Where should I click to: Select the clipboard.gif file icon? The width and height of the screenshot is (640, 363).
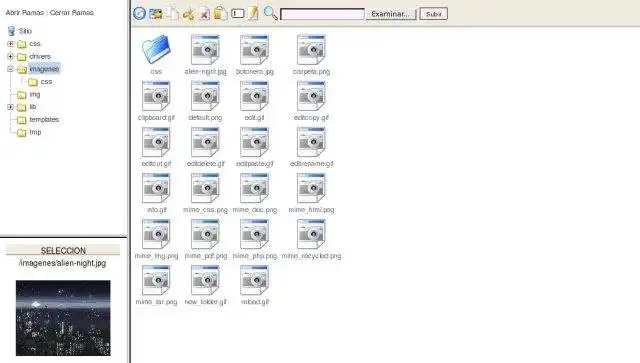pyautogui.click(x=156, y=96)
